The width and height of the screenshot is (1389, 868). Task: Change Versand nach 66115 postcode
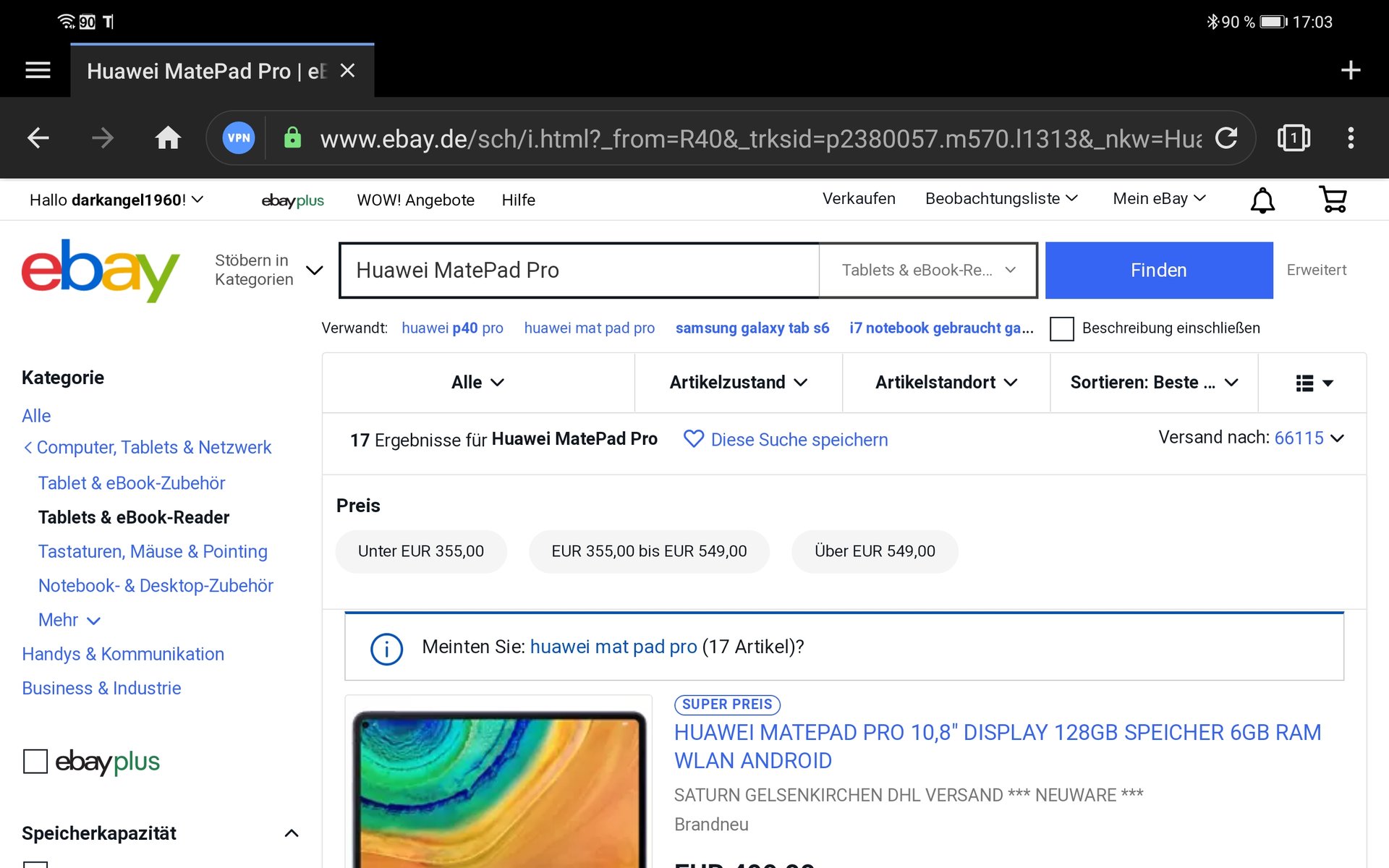pos(1309,438)
